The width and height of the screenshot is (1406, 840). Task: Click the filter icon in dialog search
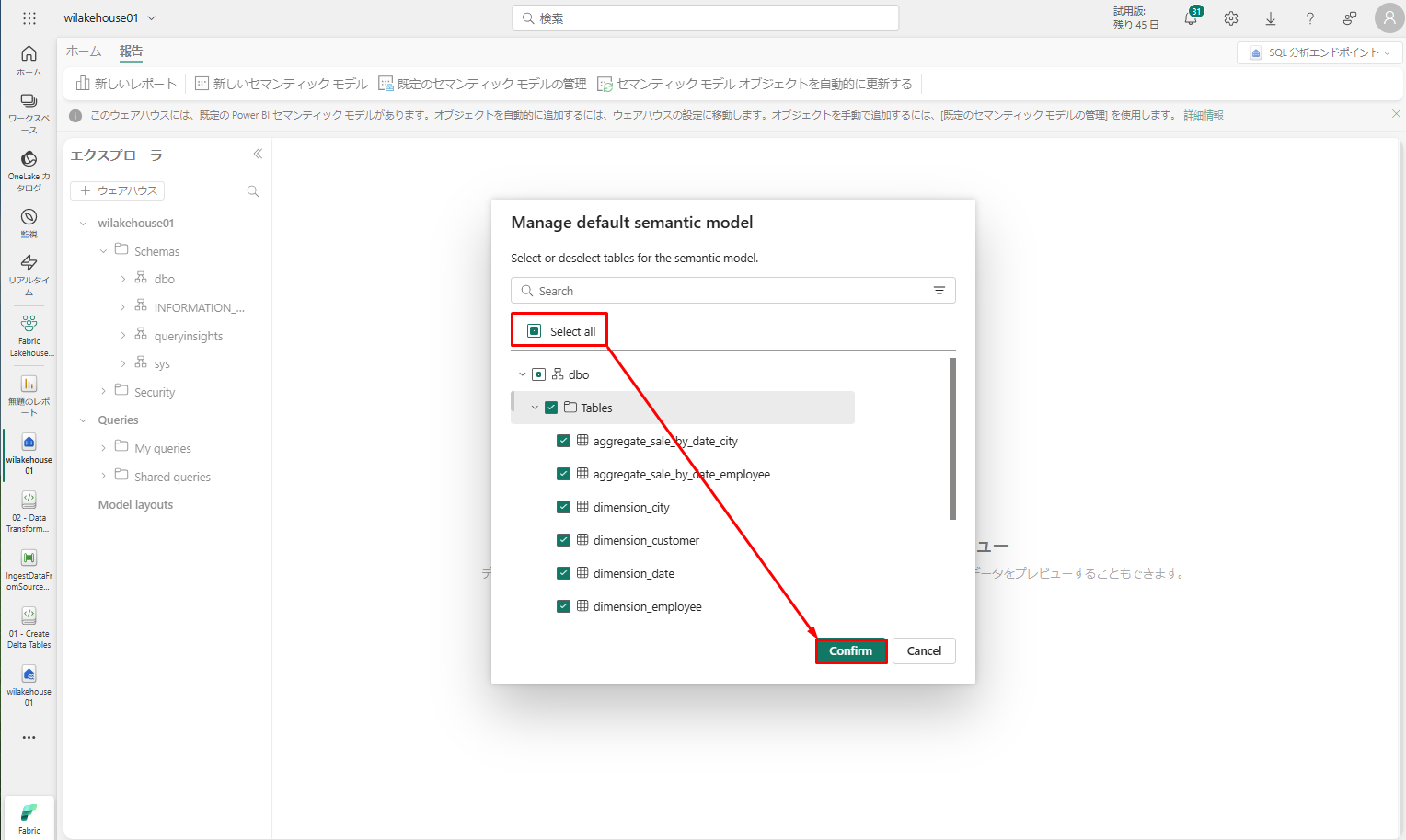click(x=939, y=291)
